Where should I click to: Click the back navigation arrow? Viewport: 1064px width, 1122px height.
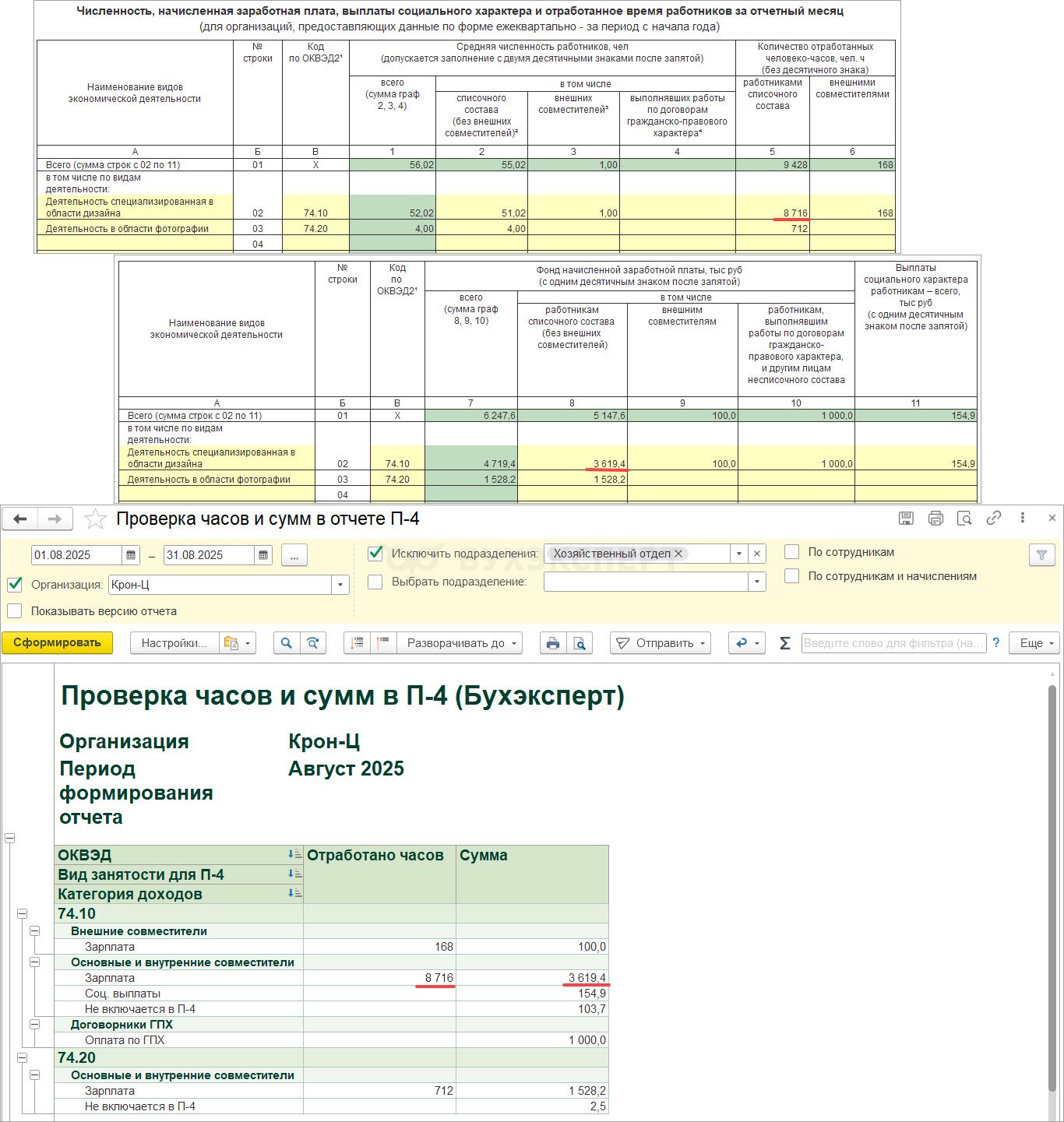click(20, 519)
